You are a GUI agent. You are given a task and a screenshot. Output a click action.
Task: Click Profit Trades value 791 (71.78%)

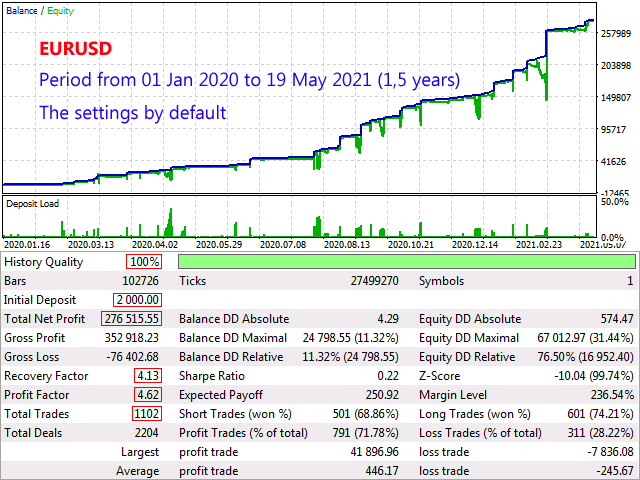coord(365,433)
